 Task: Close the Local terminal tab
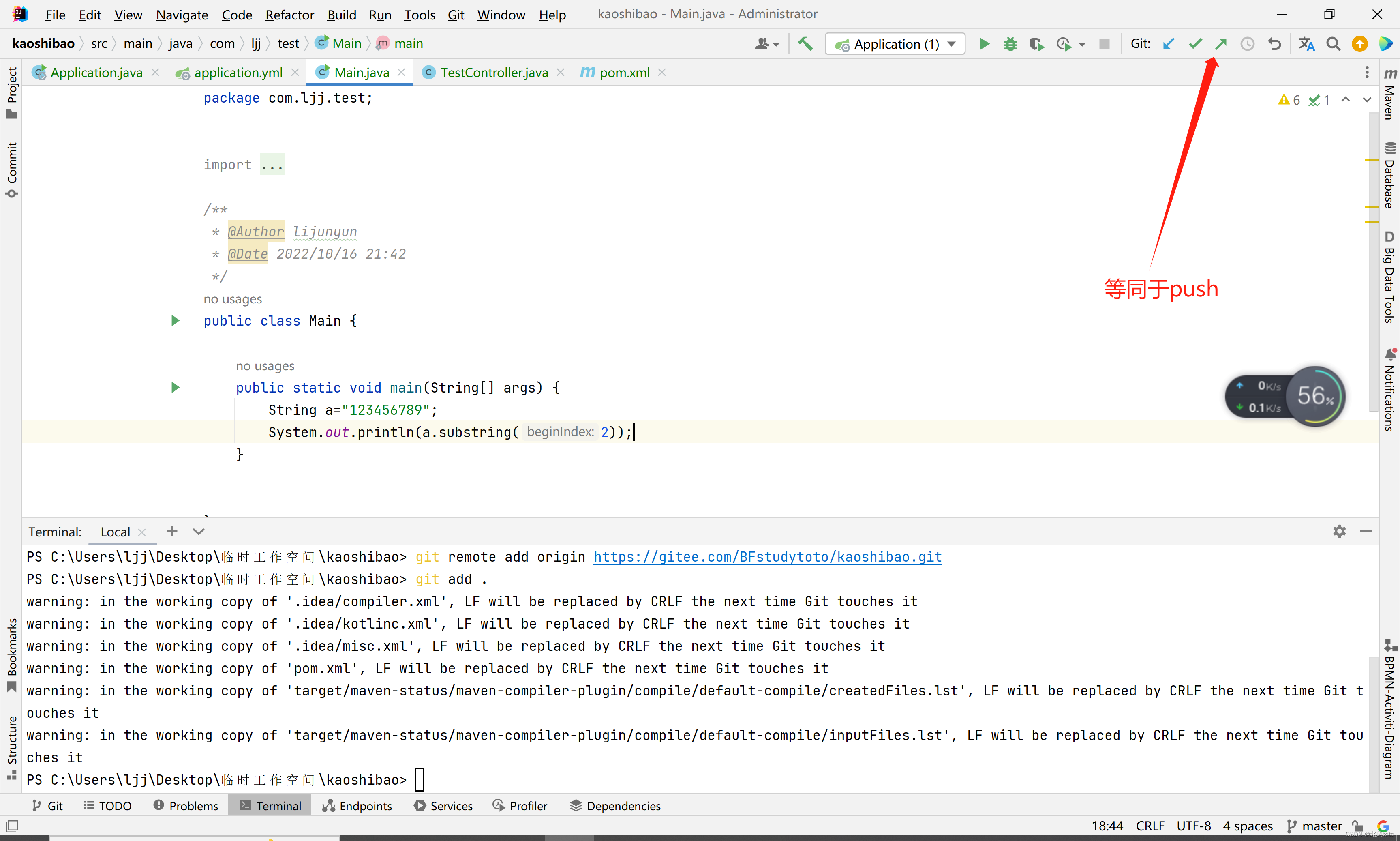coord(142,532)
